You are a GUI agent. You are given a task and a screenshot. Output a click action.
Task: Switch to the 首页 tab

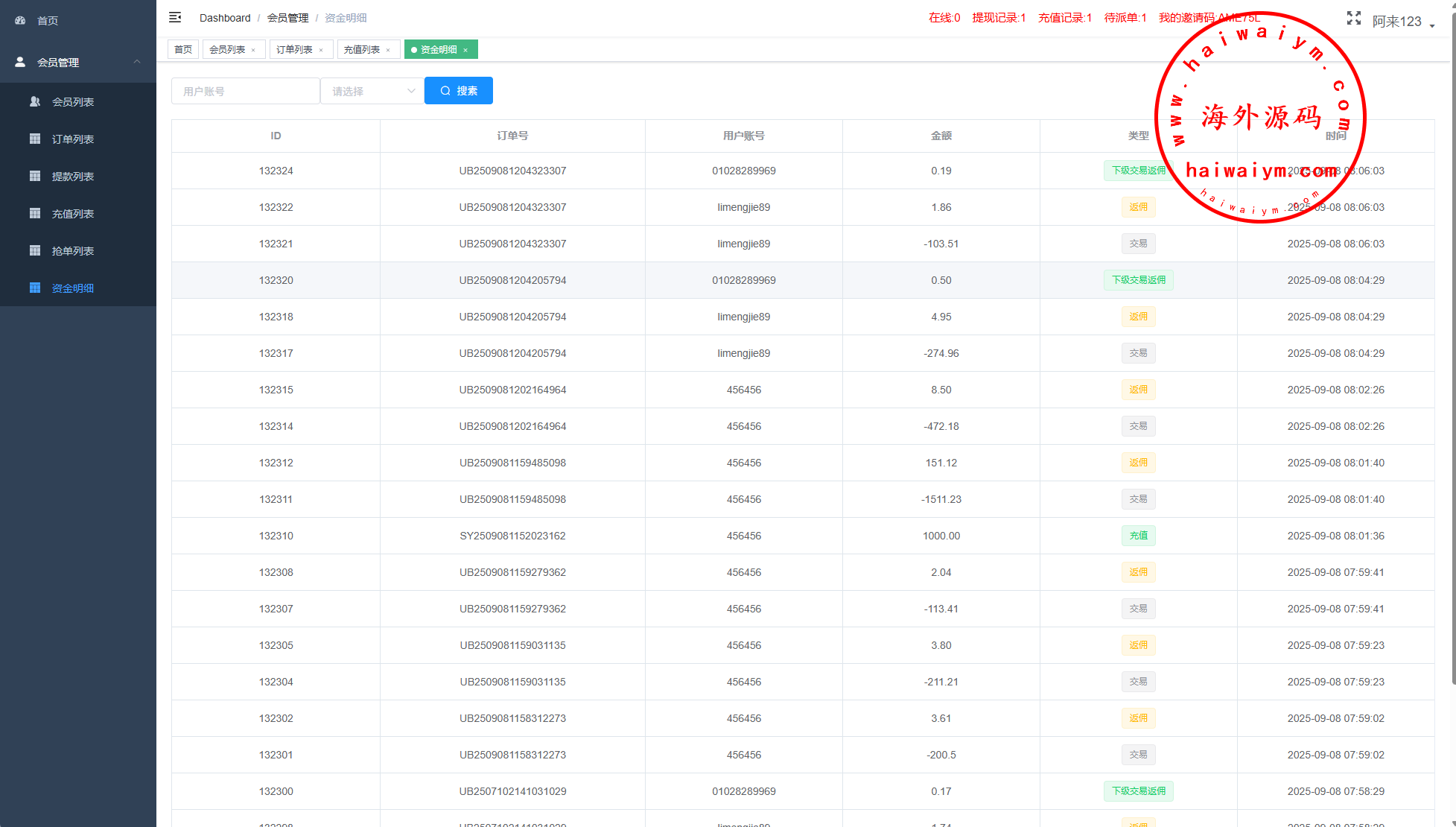182,50
